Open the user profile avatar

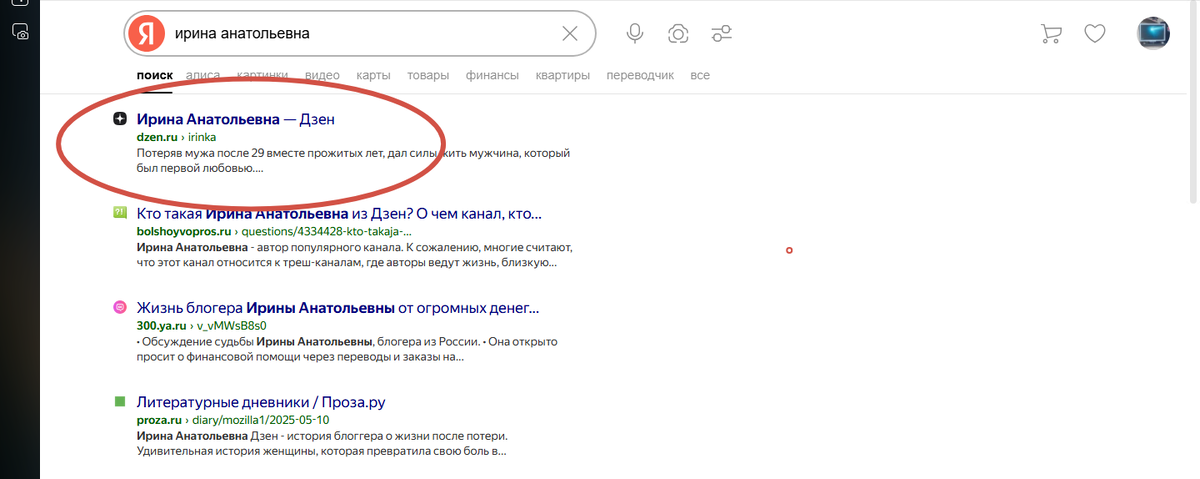[x=1154, y=34]
